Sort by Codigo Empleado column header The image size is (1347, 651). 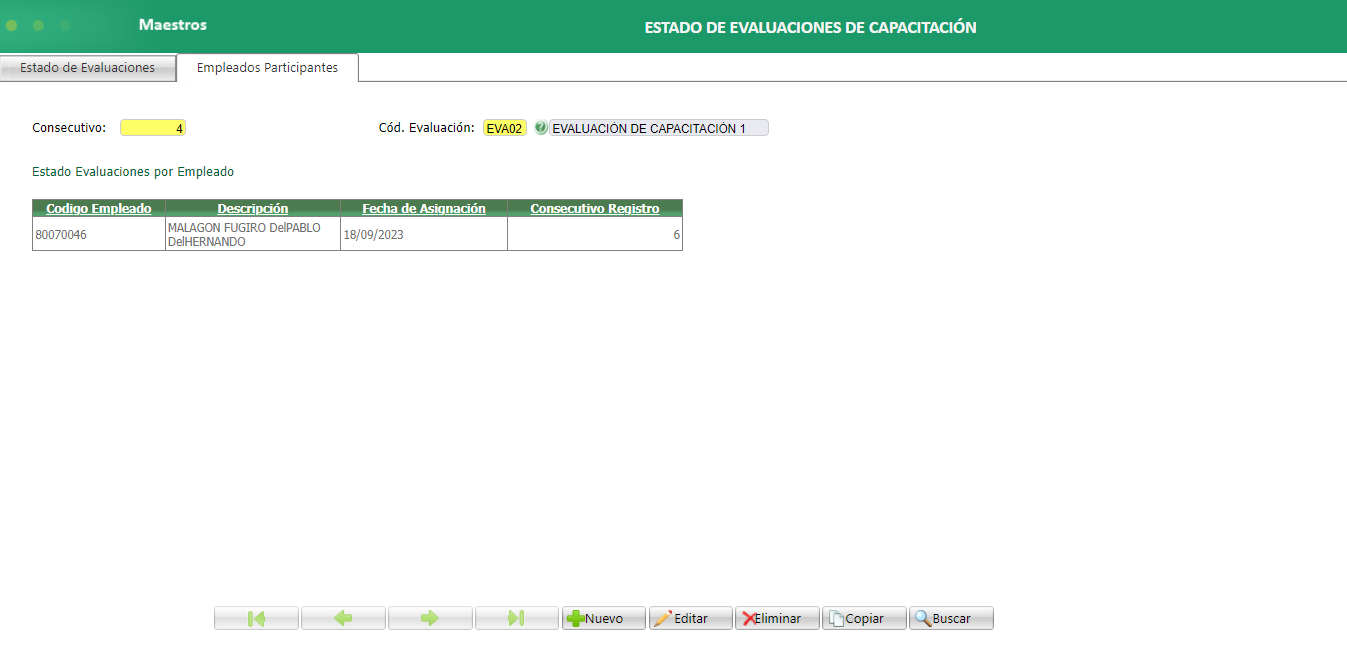tap(99, 208)
